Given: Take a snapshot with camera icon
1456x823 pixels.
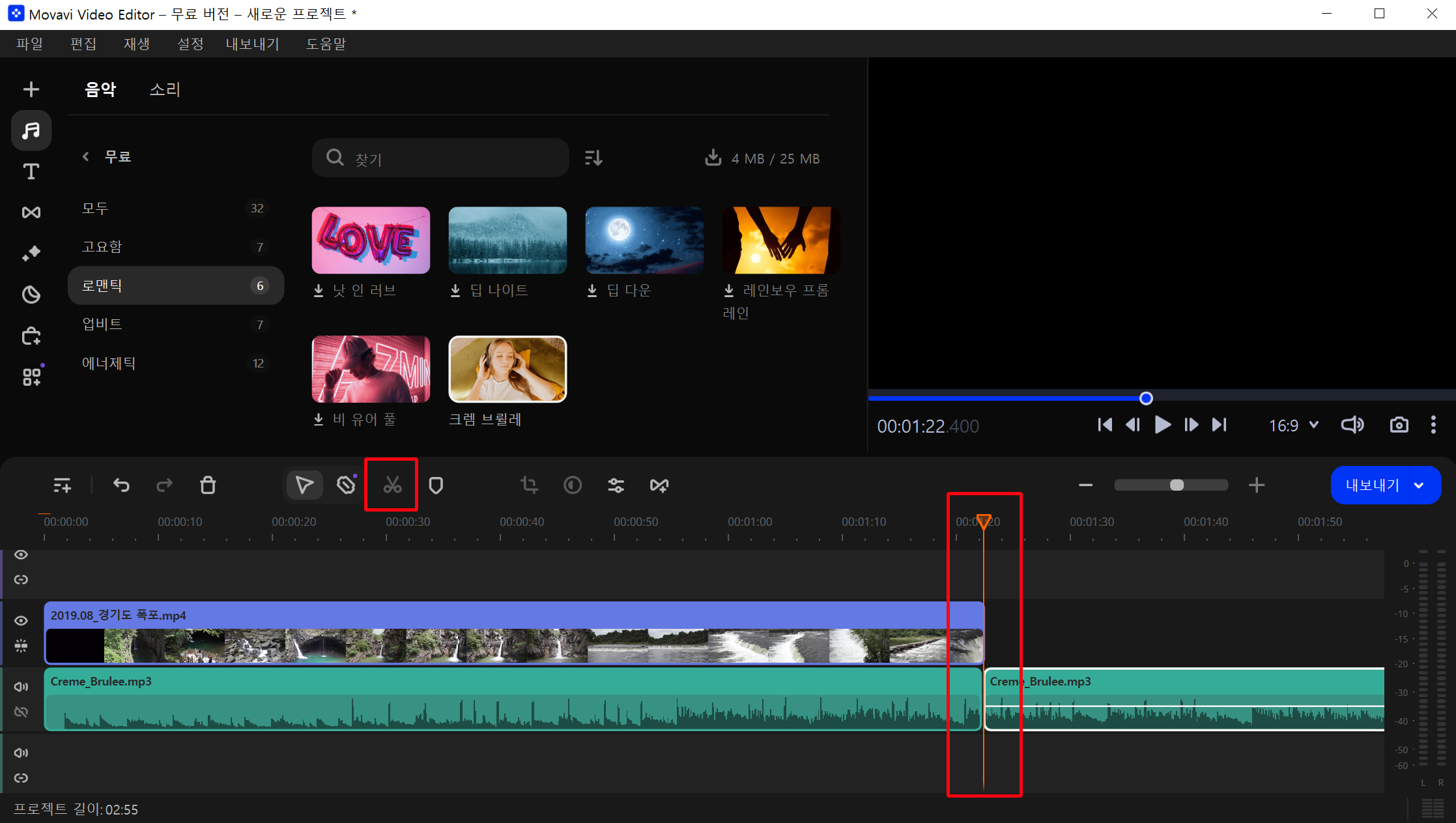Looking at the screenshot, I should [x=1399, y=426].
